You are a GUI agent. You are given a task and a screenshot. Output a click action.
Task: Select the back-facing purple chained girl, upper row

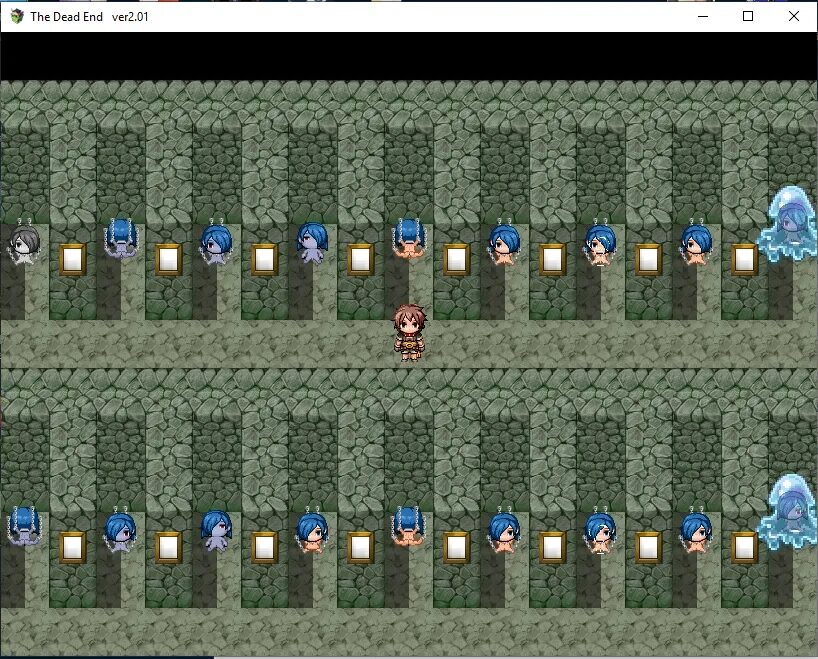coord(121,239)
